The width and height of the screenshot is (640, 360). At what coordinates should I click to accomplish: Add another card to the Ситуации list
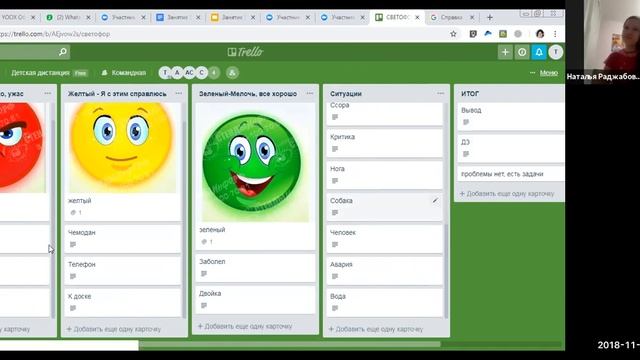pyautogui.click(x=376, y=329)
